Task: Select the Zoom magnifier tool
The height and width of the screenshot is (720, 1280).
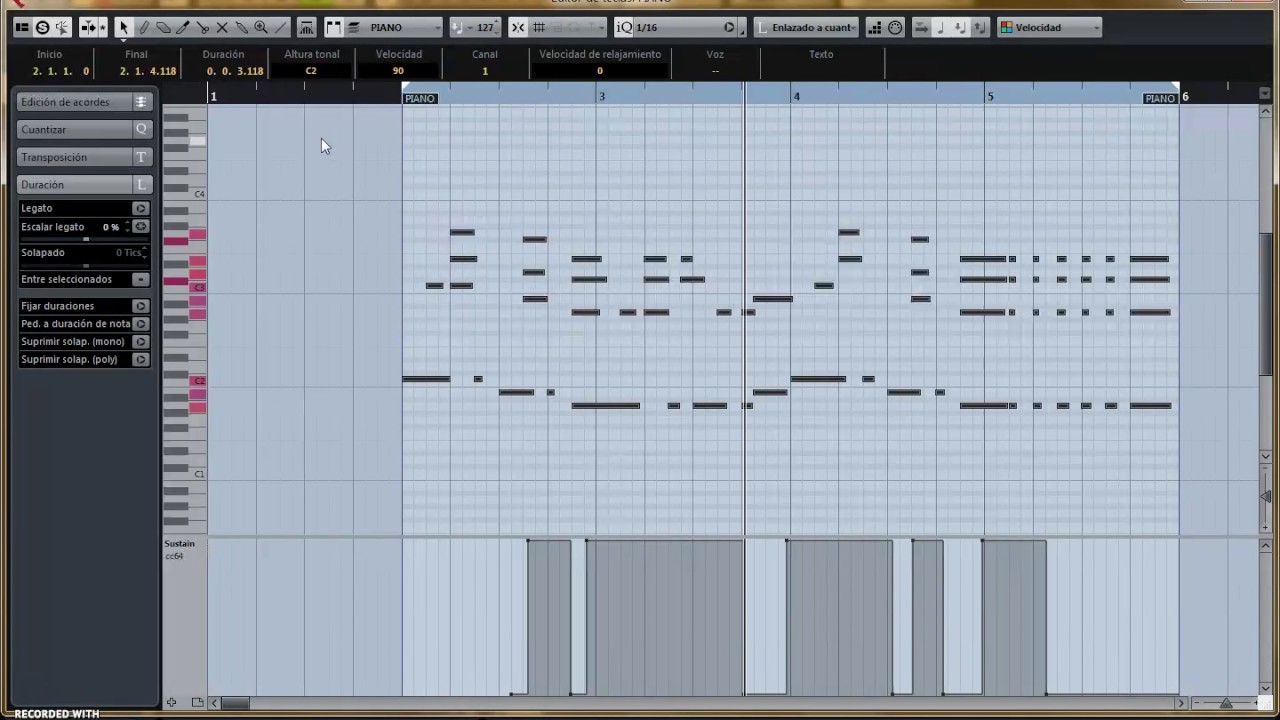Action: 261,27
